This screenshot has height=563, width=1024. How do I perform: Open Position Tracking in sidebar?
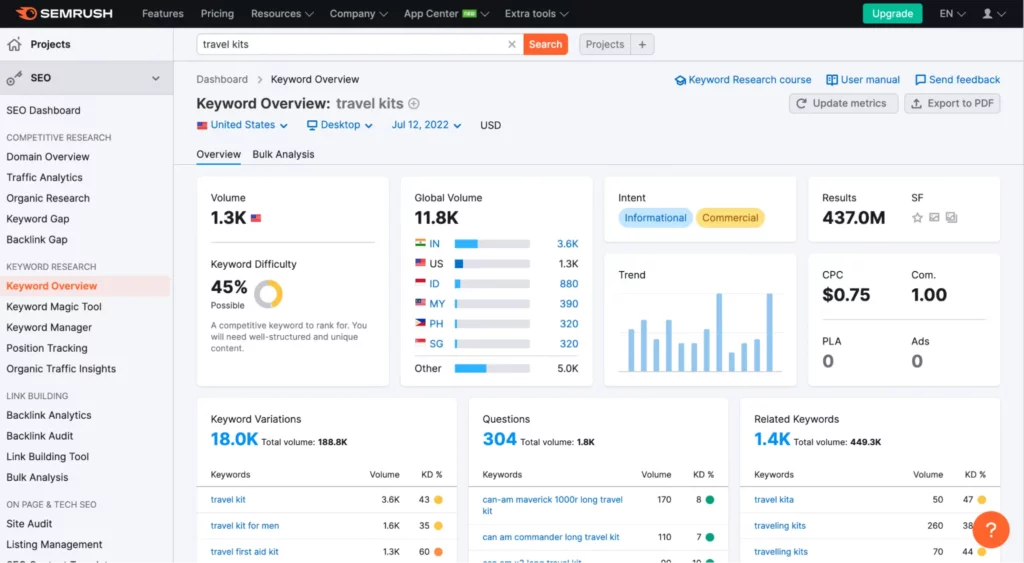tap(46, 348)
